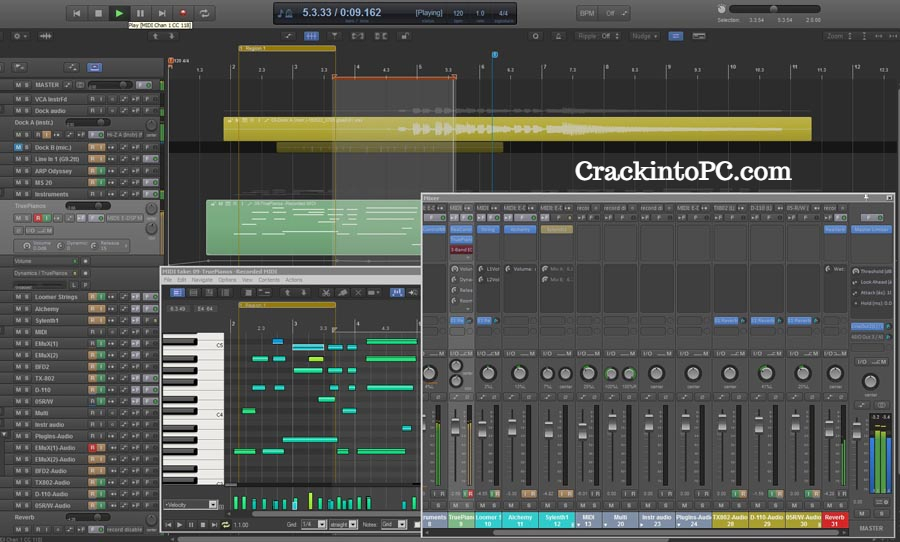Viewport: 900px width, 542px height.
Task: Toggle the repeat loop button in main transport
Action: point(204,13)
